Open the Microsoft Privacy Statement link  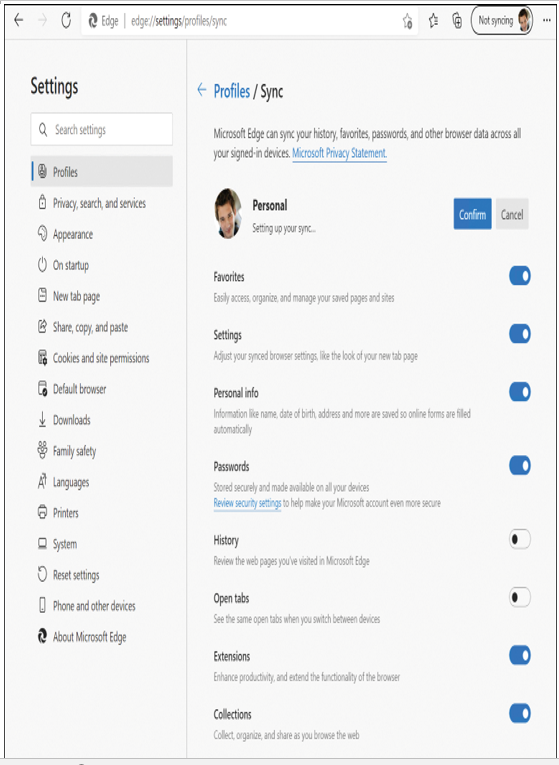[x=339, y=153]
